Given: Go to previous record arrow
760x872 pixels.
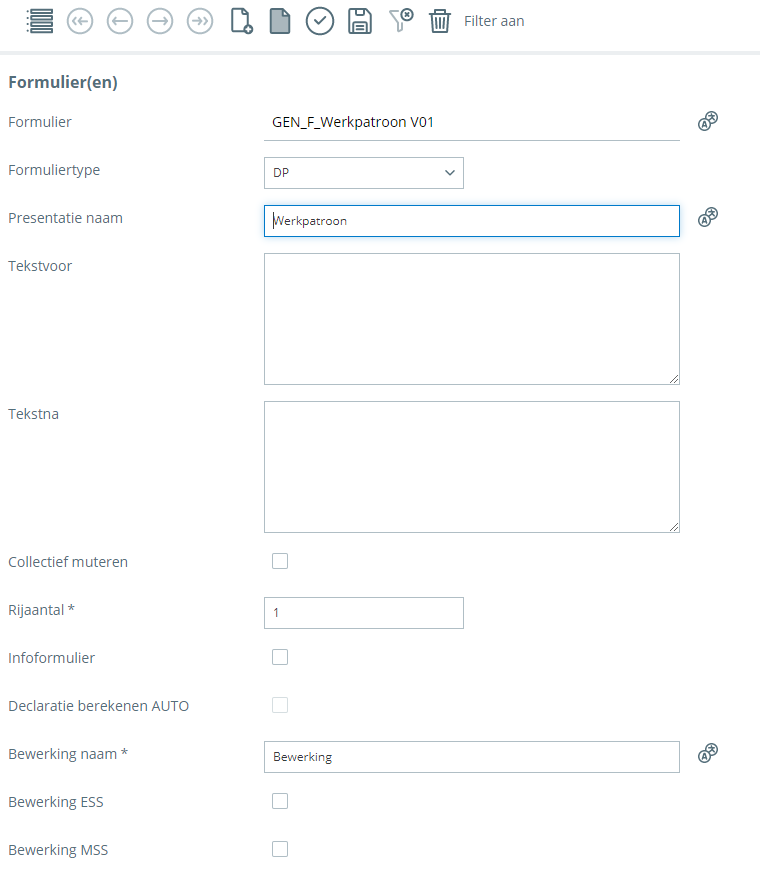Looking at the screenshot, I should (120, 21).
